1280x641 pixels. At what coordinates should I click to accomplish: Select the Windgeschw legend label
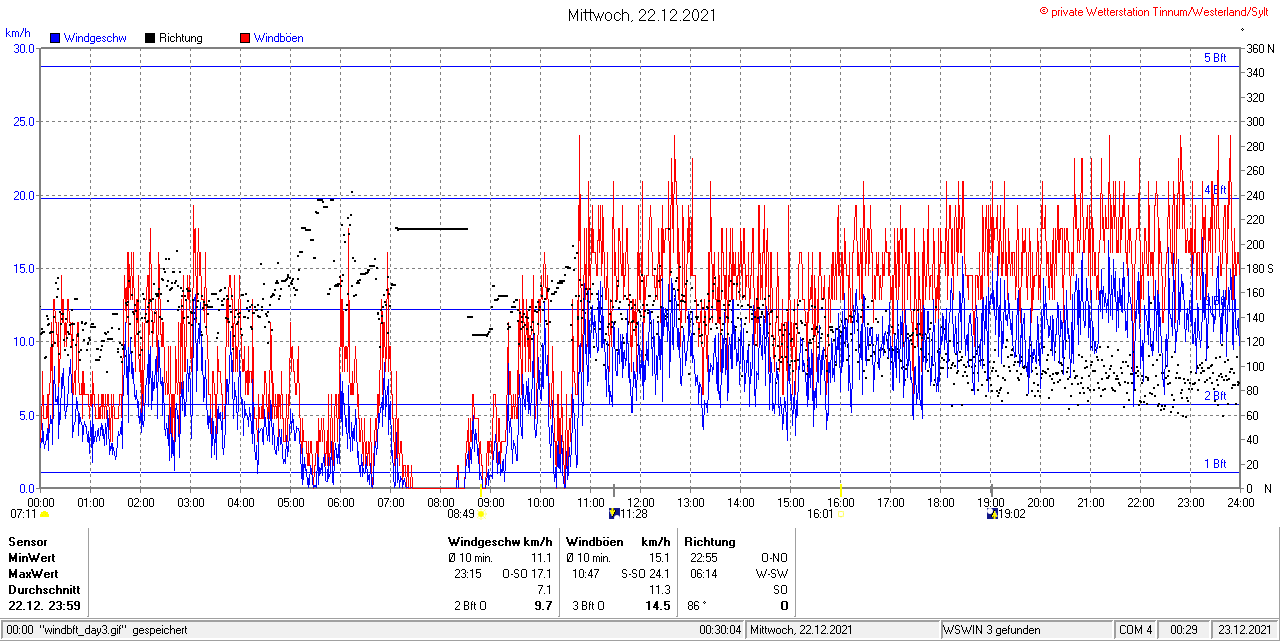click(x=94, y=38)
